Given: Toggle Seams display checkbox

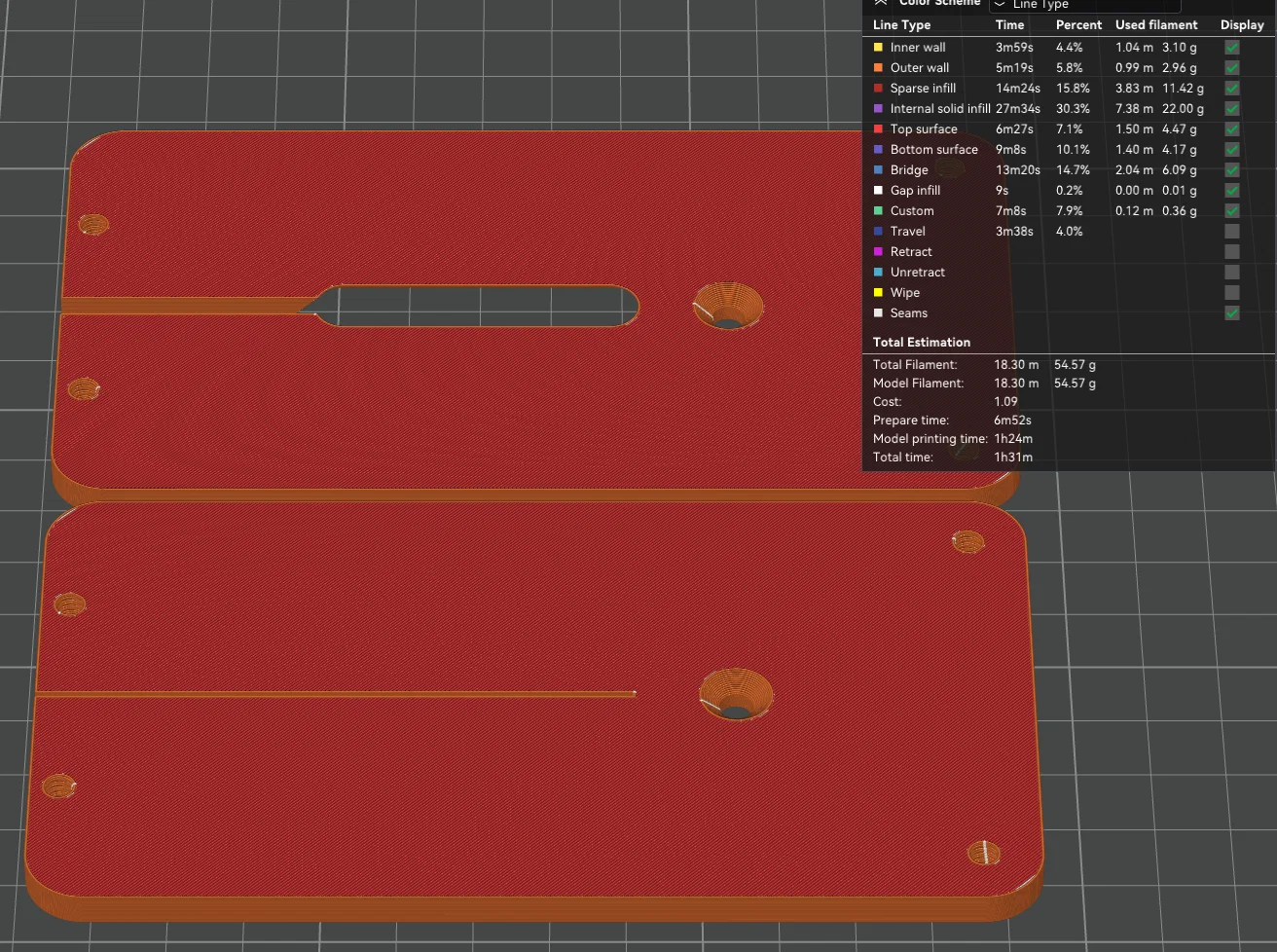Looking at the screenshot, I should coord(1232,312).
